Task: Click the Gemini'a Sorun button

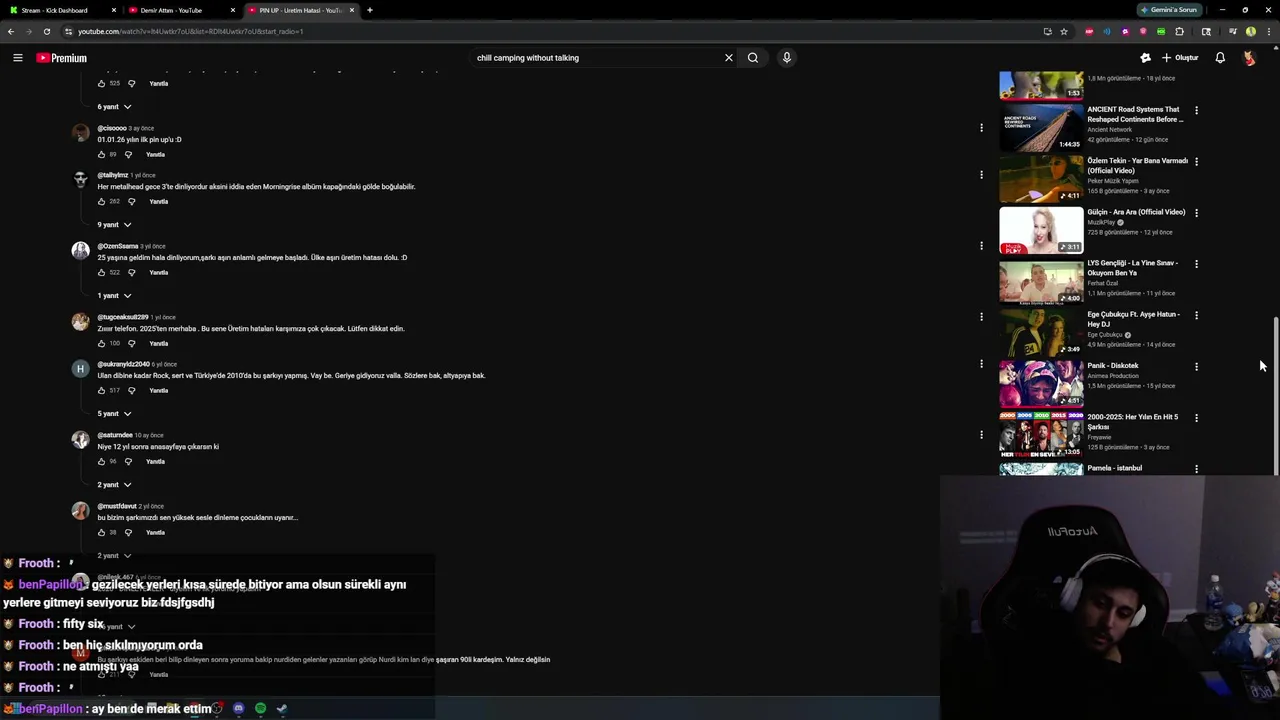Action: click(x=1169, y=10)
